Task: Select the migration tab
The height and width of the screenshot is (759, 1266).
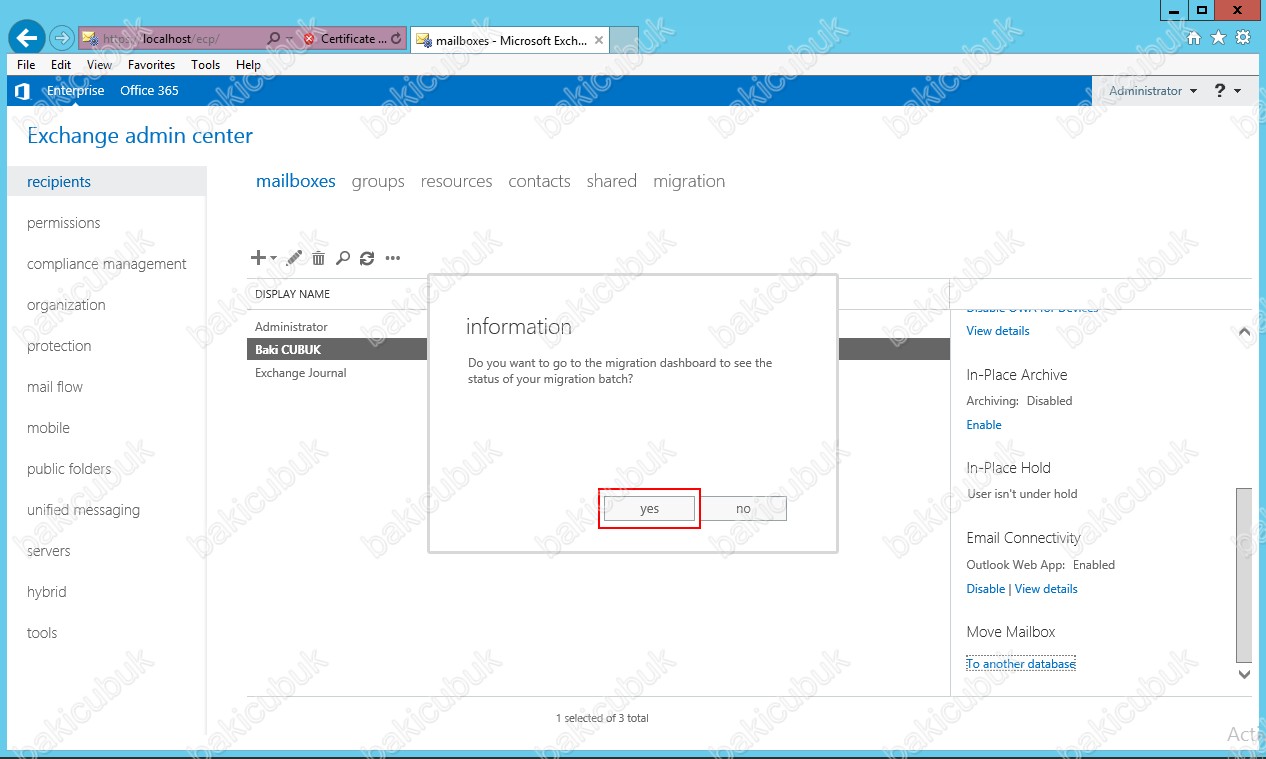Action: pyautogui.click(x=689, y=181)
